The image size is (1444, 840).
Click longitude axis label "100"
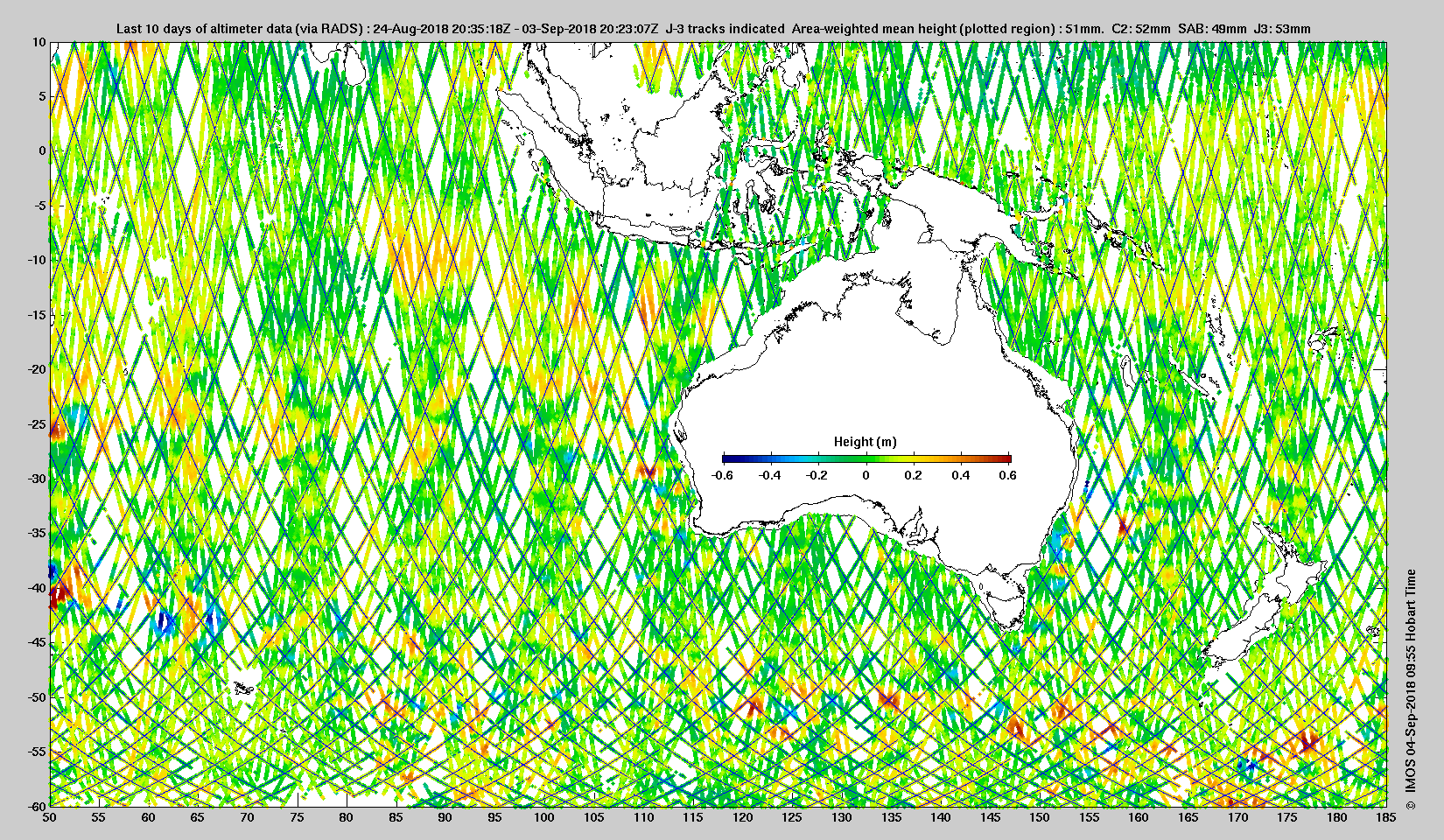point(544,817)
